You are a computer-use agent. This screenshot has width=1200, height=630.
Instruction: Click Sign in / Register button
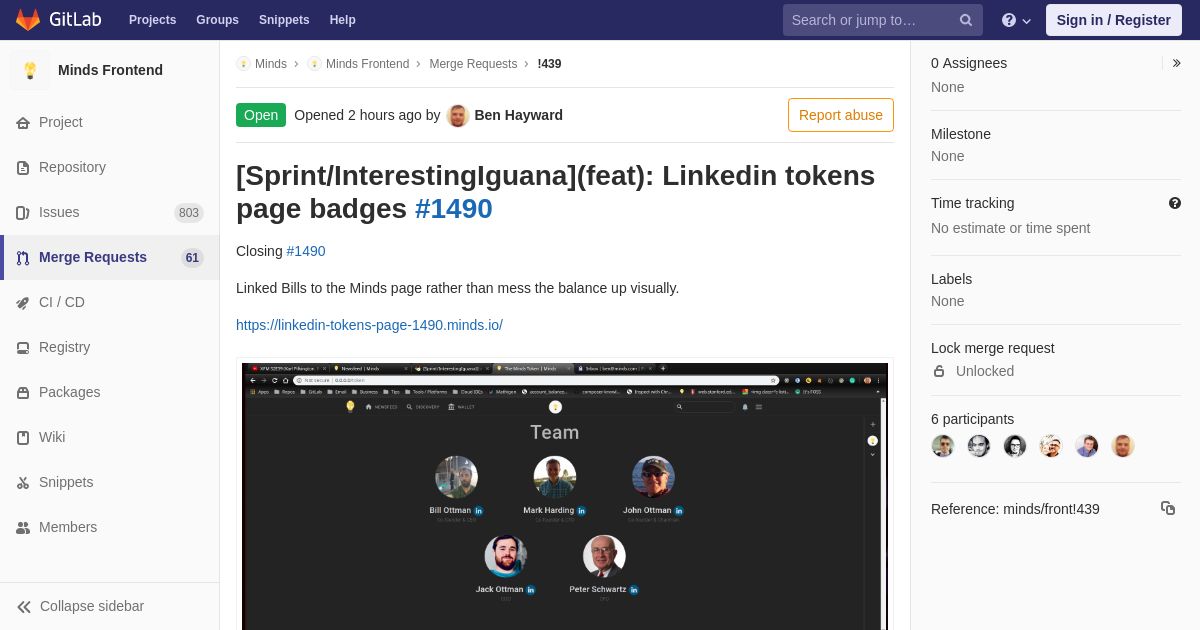tap(1114, 20)
